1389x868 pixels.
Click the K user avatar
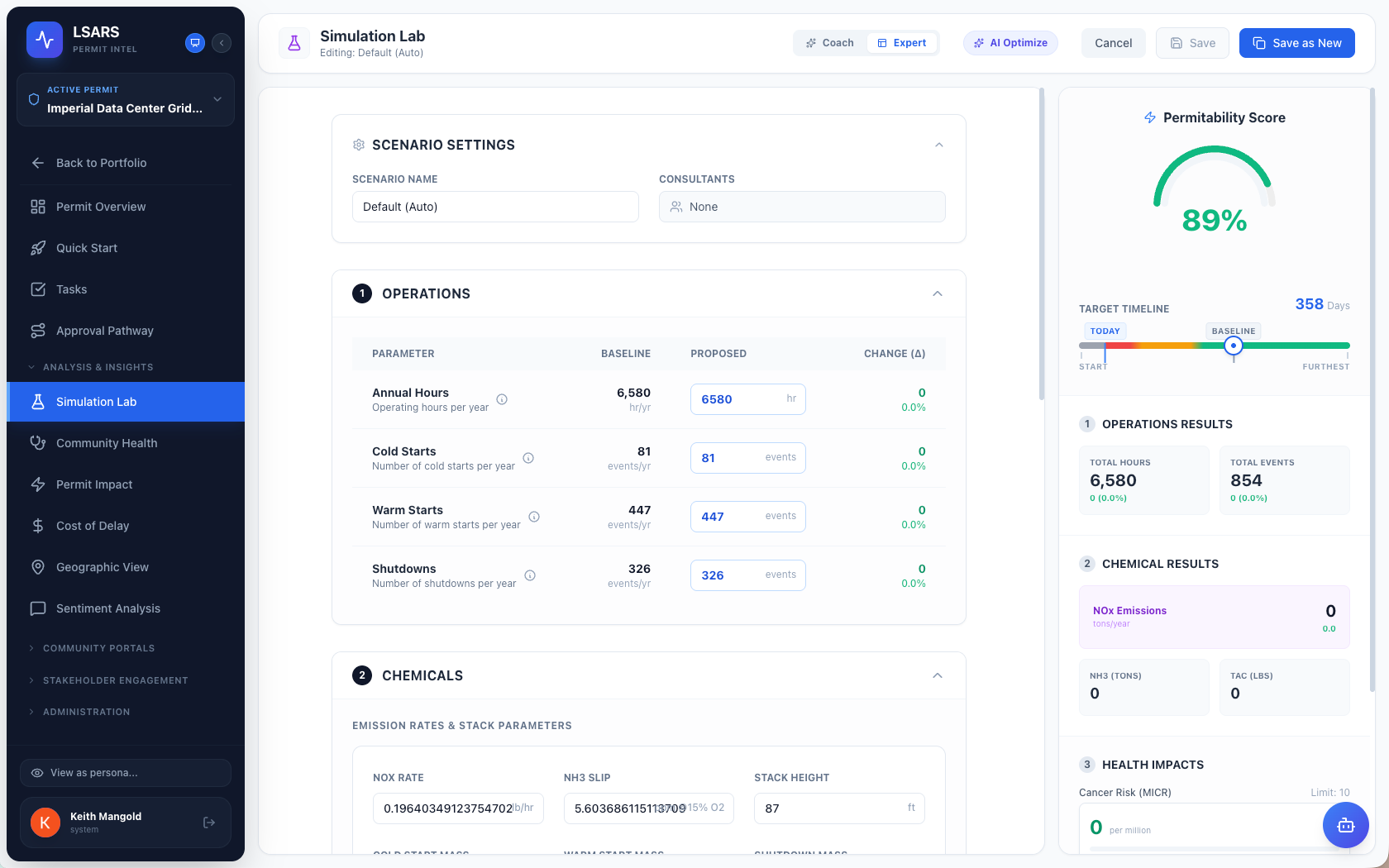coord(45,823)
